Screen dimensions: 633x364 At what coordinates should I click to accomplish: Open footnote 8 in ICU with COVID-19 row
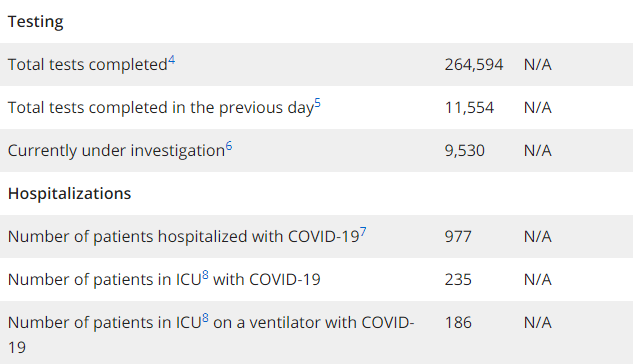pos(205,275)
